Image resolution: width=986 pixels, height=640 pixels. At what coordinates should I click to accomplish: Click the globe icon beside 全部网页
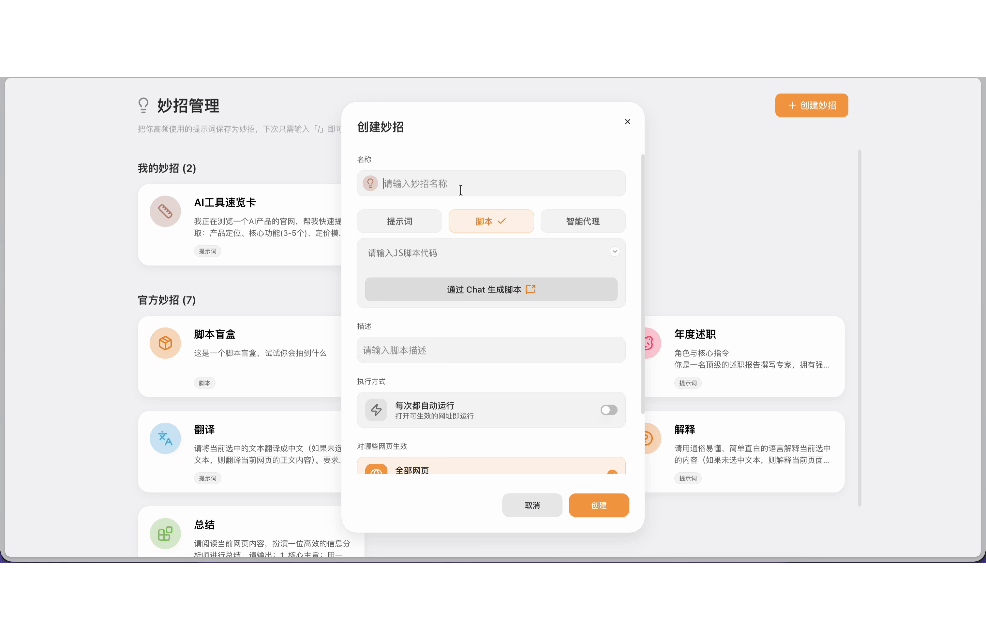point(376,470)
